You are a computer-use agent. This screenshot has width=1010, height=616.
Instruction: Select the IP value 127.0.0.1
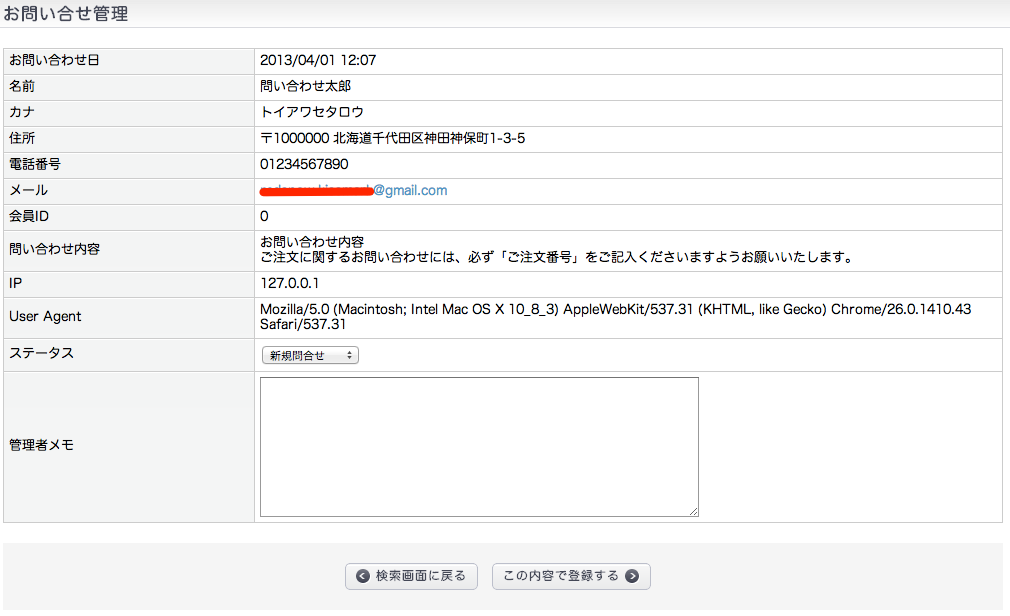pos(289,284)
